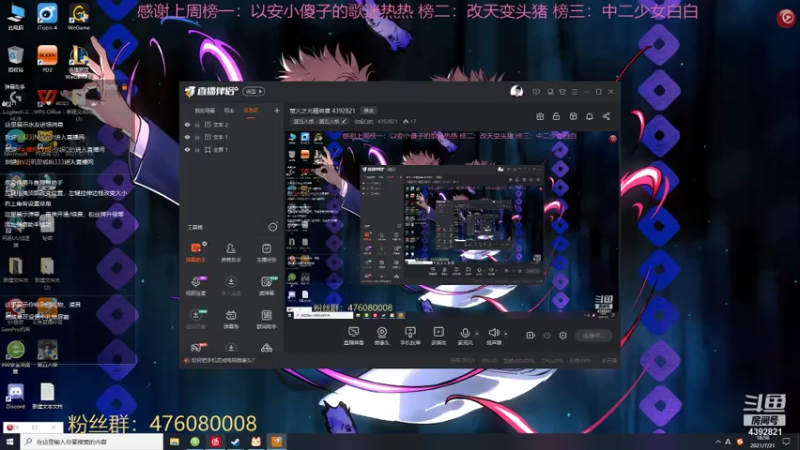Open the 如何把手机变成电脑摄像头 help link

coord(222,360)
